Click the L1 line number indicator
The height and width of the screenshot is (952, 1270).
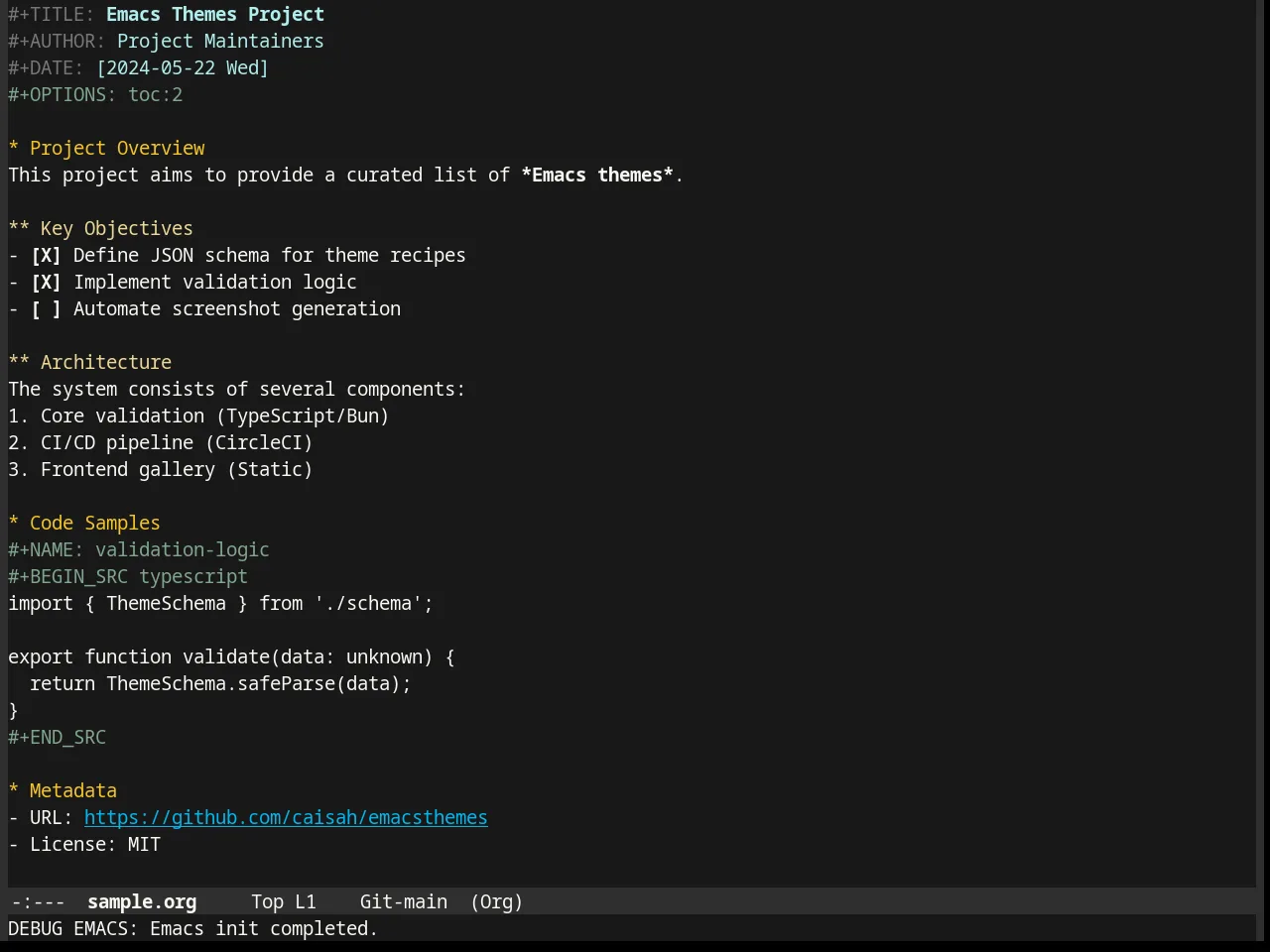pos(306,902)
